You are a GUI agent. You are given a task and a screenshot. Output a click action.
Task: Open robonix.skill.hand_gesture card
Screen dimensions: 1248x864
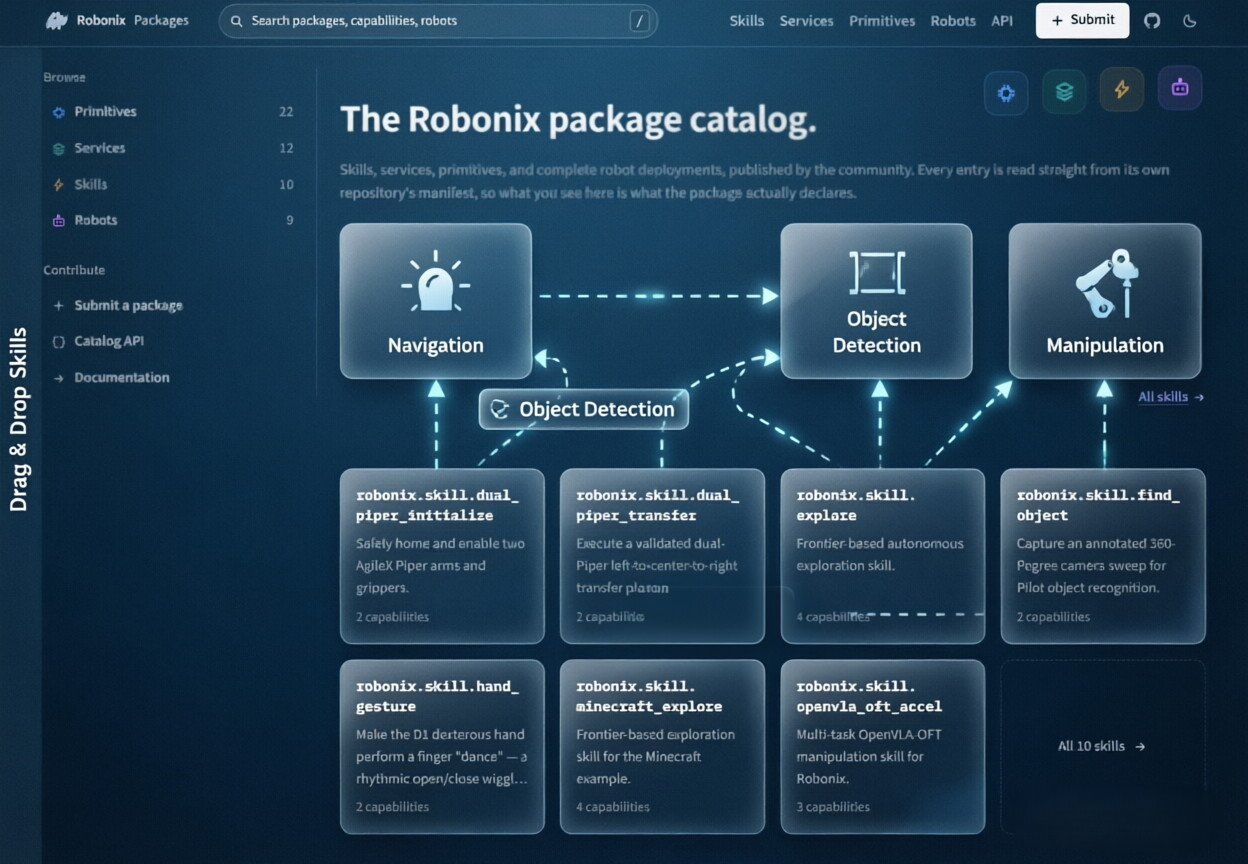442,747
